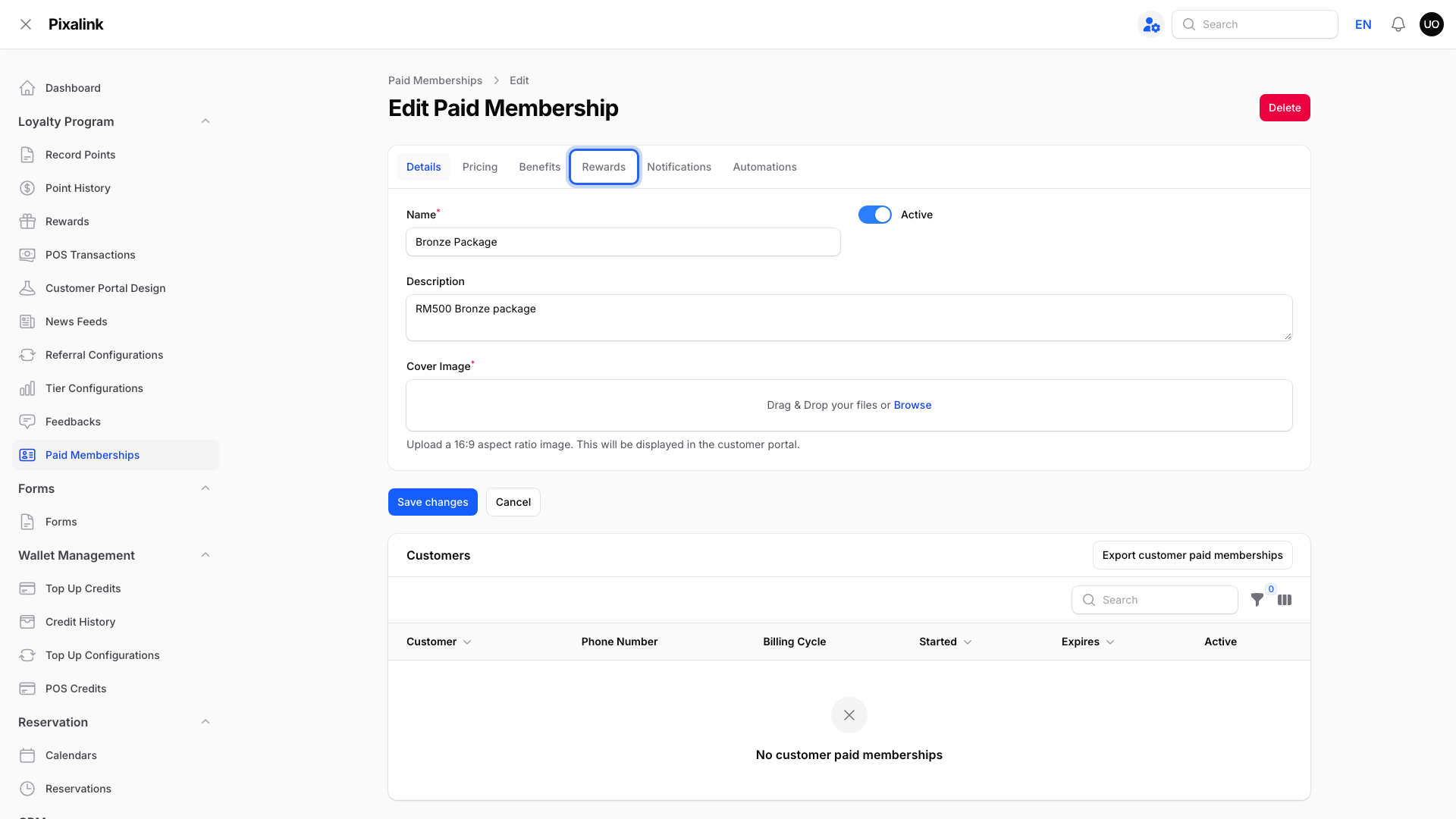Click the Save changes button
Image resolution: width=1456 pixels, height=819 pixels.
coord(433,502)
